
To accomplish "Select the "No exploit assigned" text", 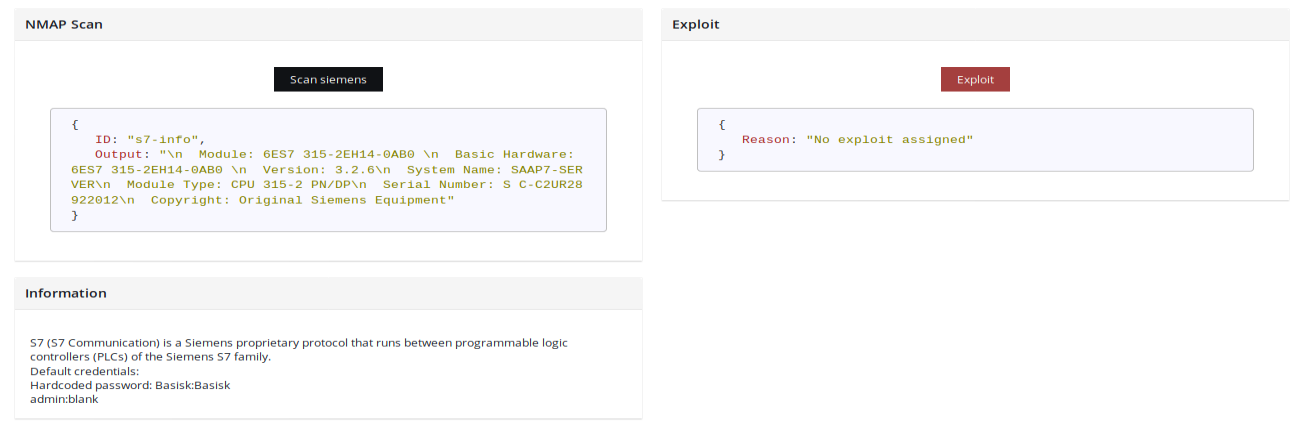I will pos(889,140).
